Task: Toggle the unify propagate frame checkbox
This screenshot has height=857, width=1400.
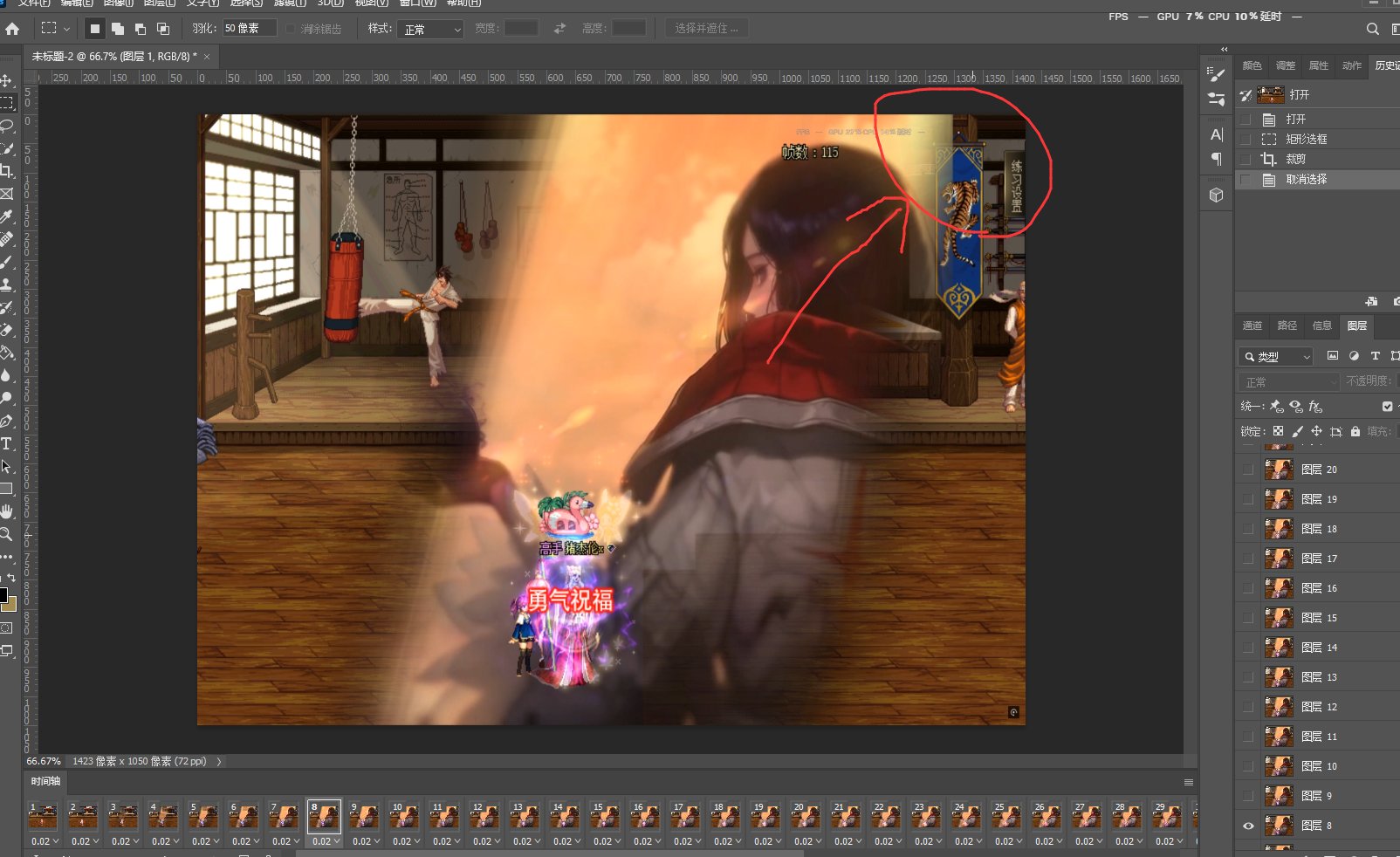Action: click(x=1387, y=406)
